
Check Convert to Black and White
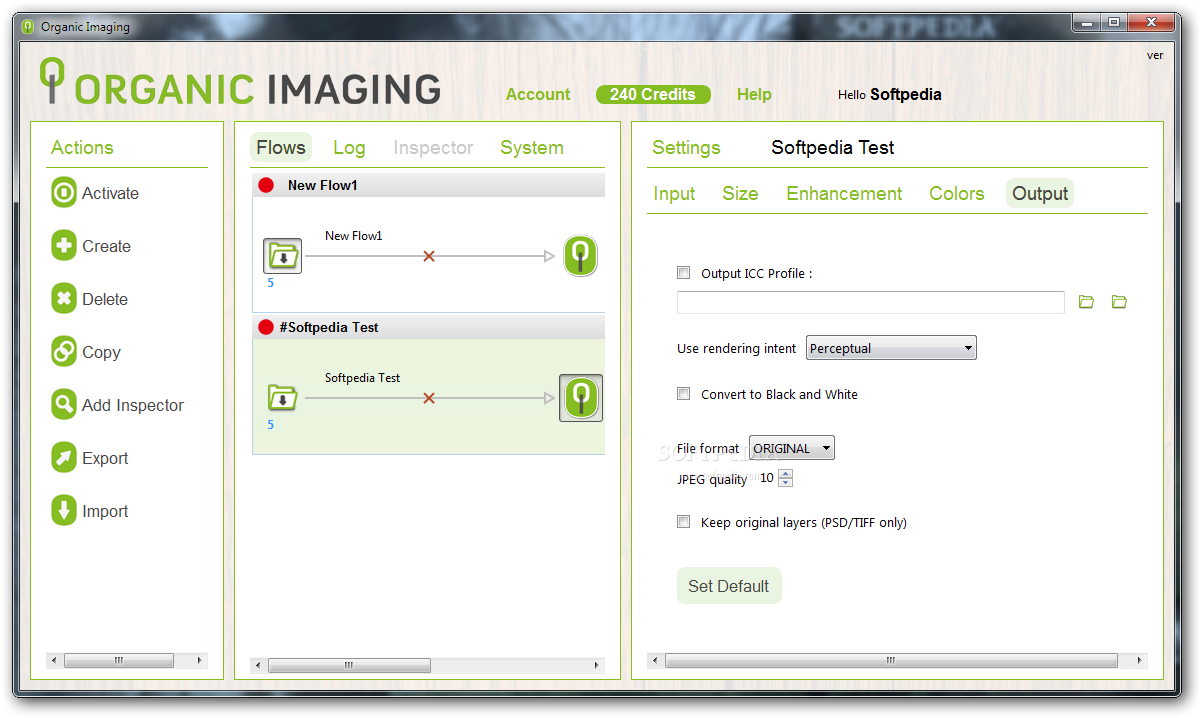(684, 394)
